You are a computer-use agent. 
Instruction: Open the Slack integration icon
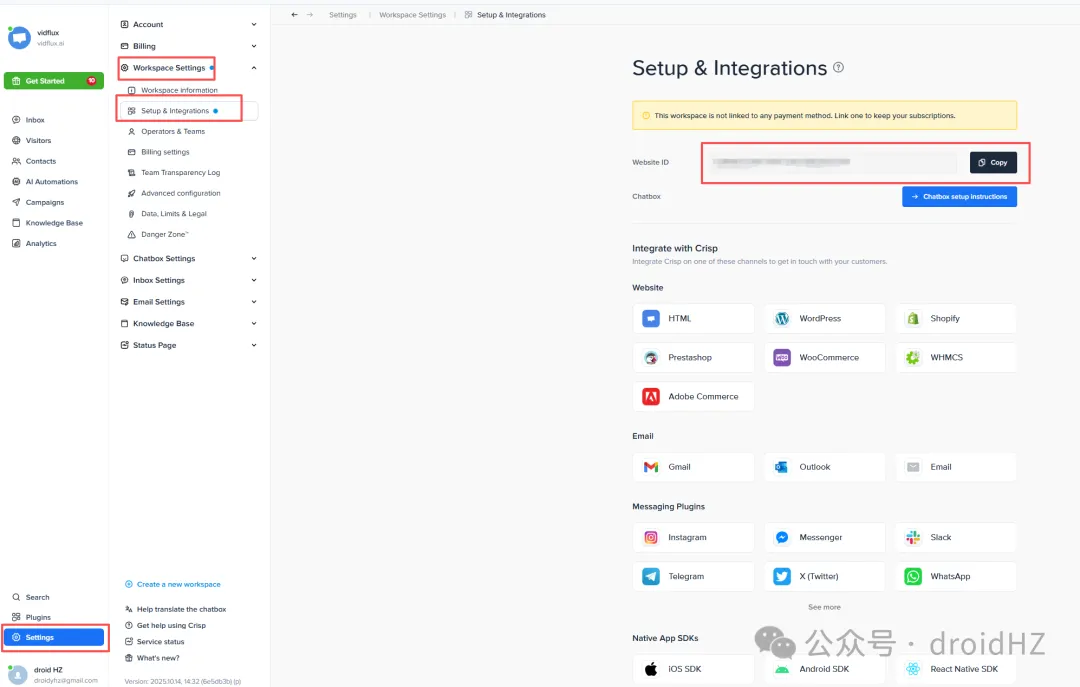point(913,538)
